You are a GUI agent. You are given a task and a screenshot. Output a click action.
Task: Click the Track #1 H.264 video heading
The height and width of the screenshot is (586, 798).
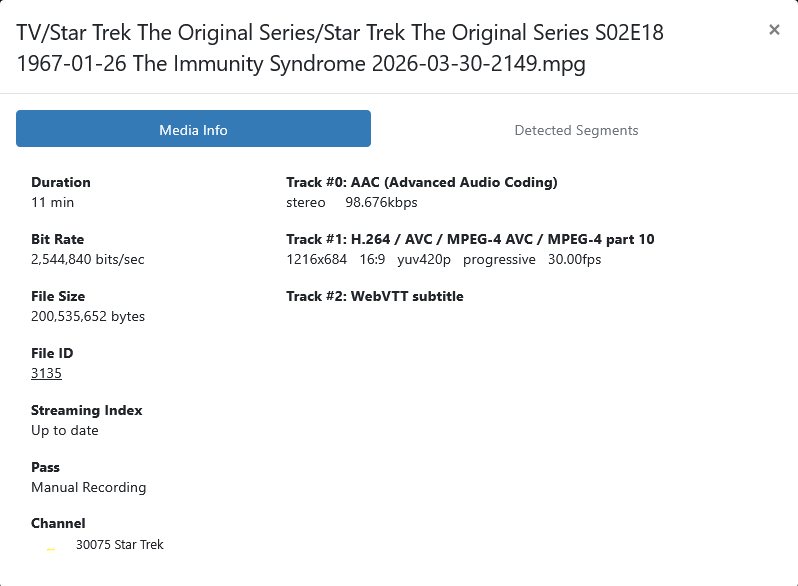(470, 239)
